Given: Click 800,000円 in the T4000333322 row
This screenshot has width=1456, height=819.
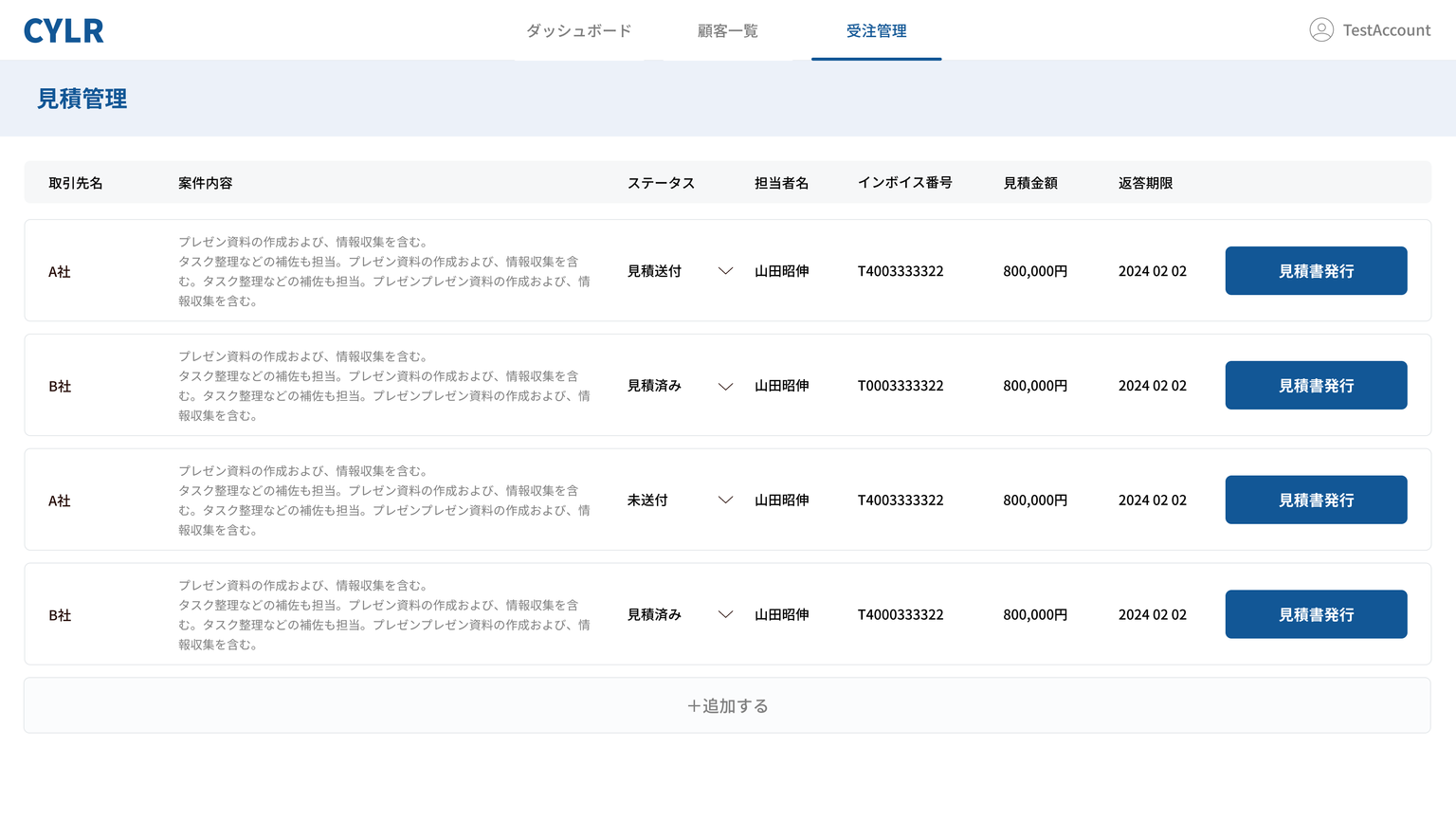Looking at the screenshot, I should coord(1035,615).
